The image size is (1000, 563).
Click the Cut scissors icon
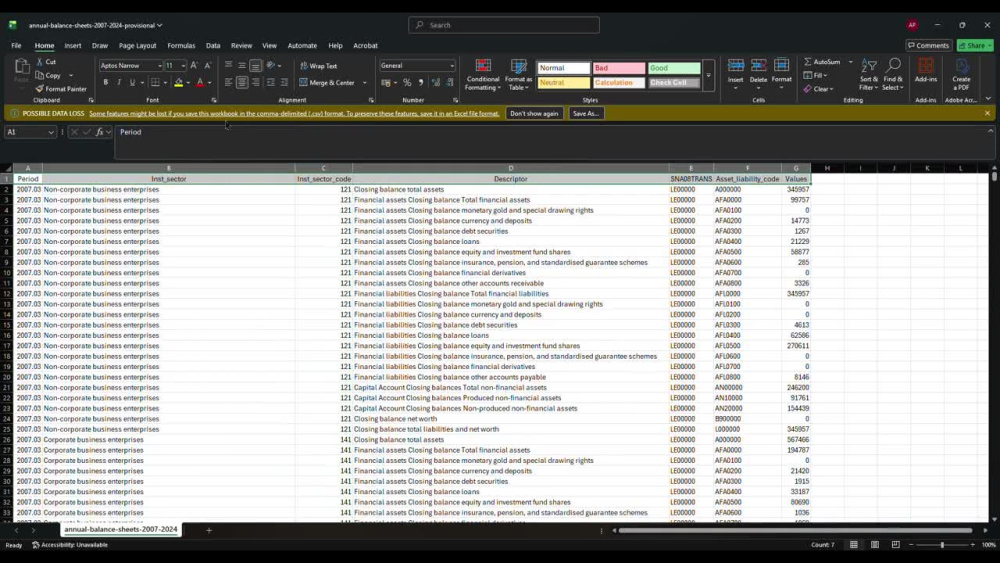pyautogui.click(x=40, y=62)
